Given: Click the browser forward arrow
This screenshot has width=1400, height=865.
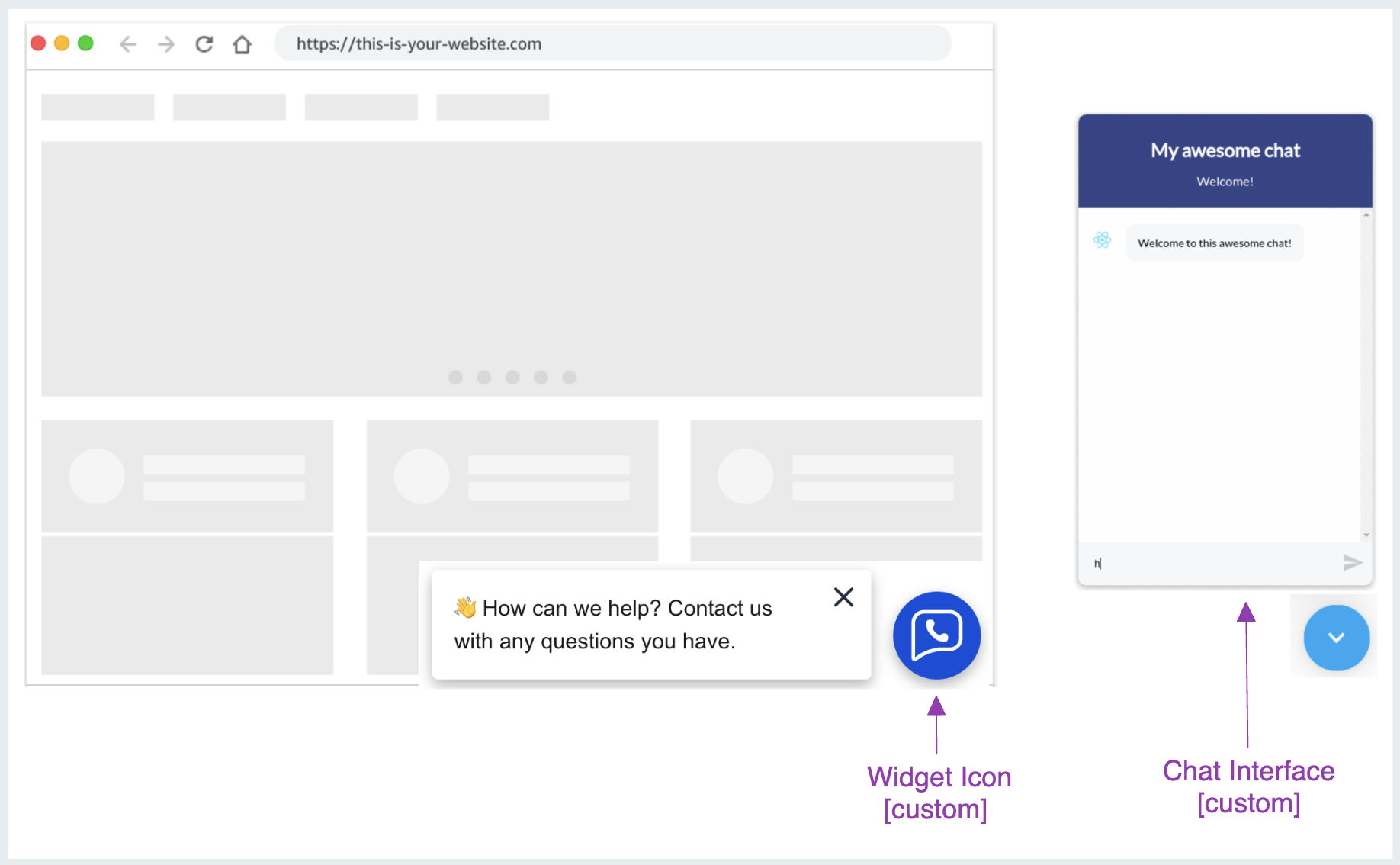Looking at the screenshot, I should click(166, 44).
